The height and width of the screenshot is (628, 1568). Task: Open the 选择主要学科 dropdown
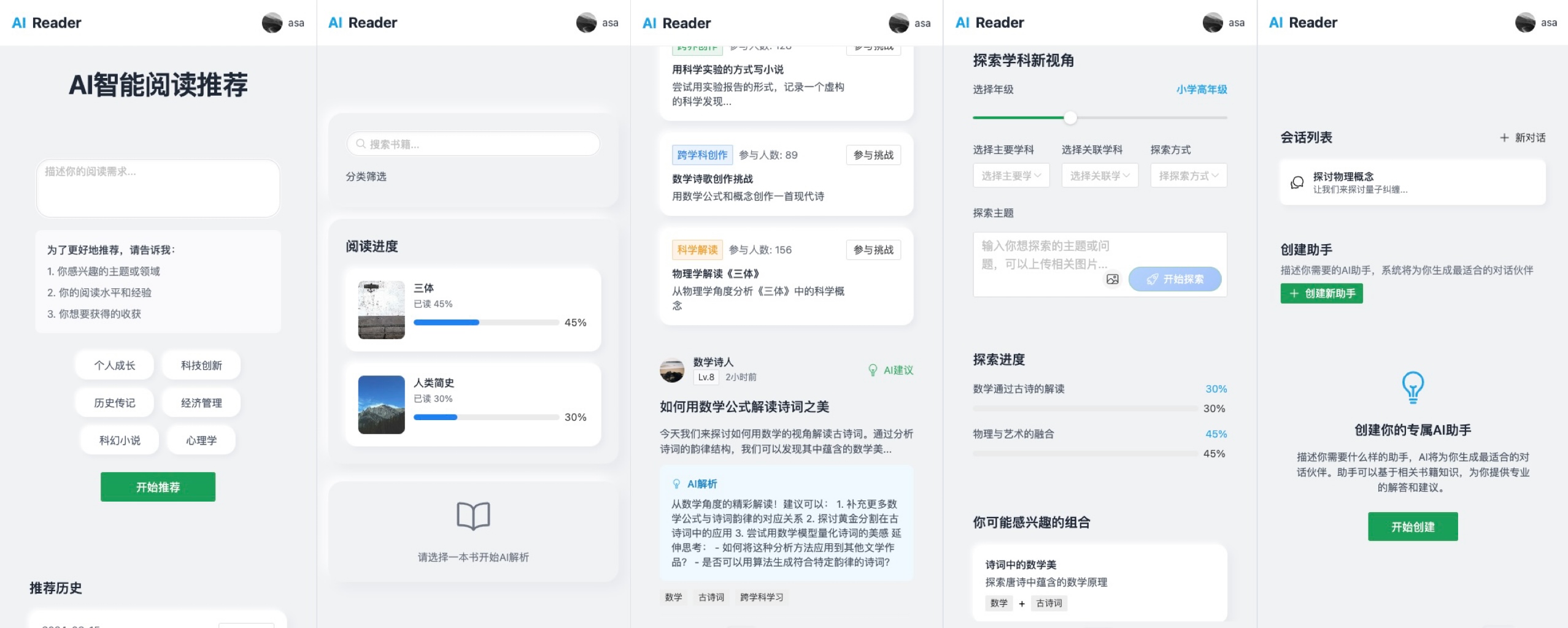click(x=1011, y=176)
